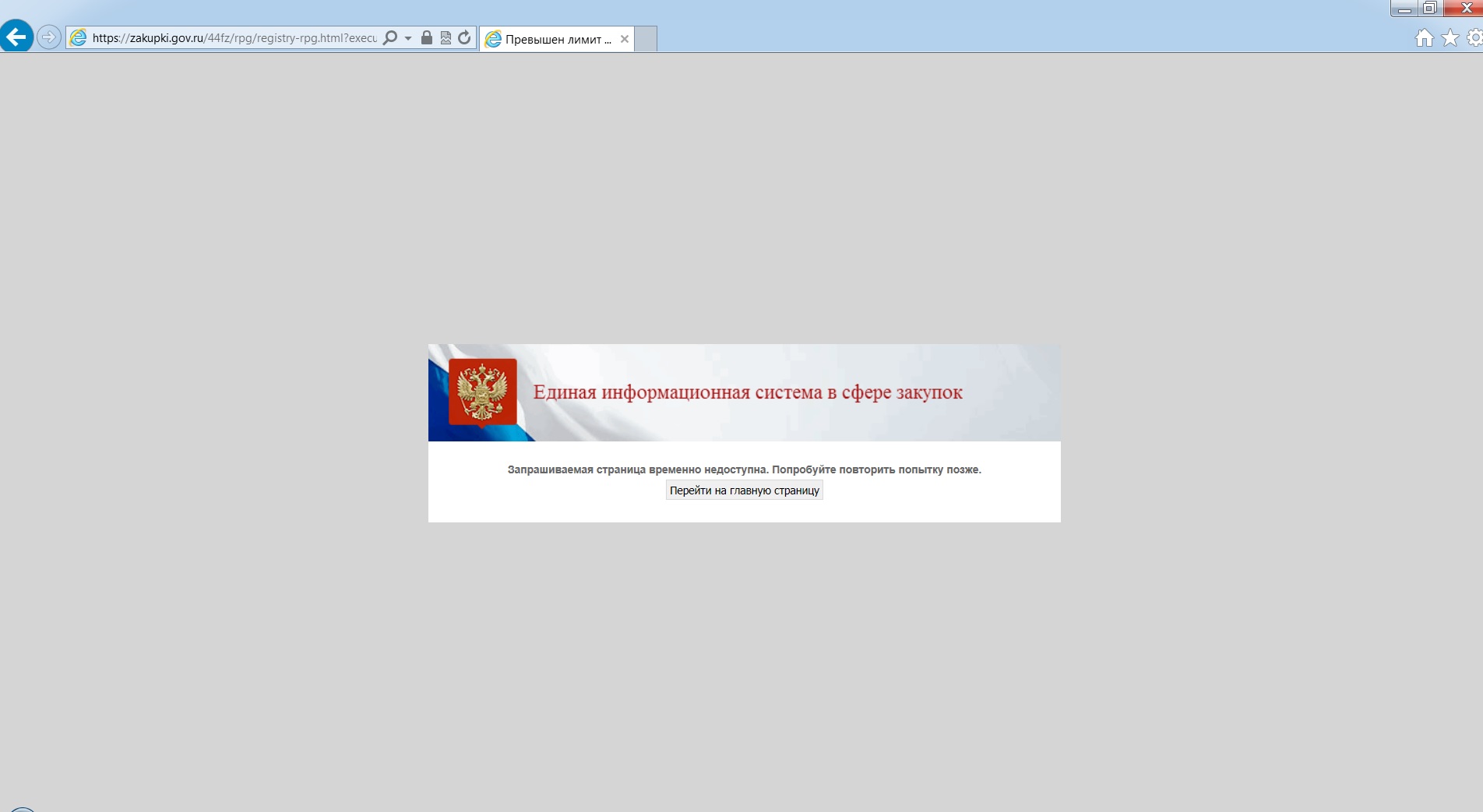Go back using the blue Back arrow
This screenshot has height=812, width=1483.
pos(16,37)
